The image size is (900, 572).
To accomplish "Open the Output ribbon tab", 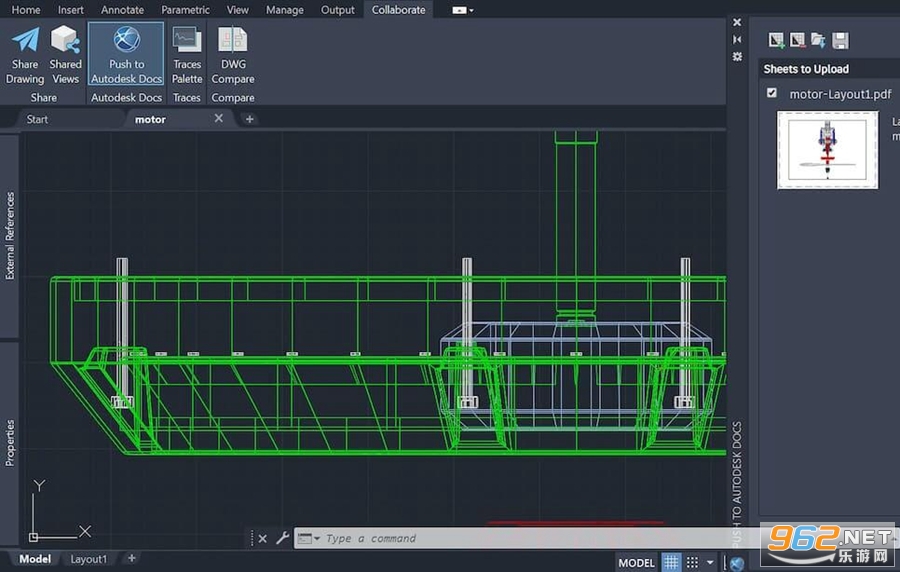I will pos(338,10).
